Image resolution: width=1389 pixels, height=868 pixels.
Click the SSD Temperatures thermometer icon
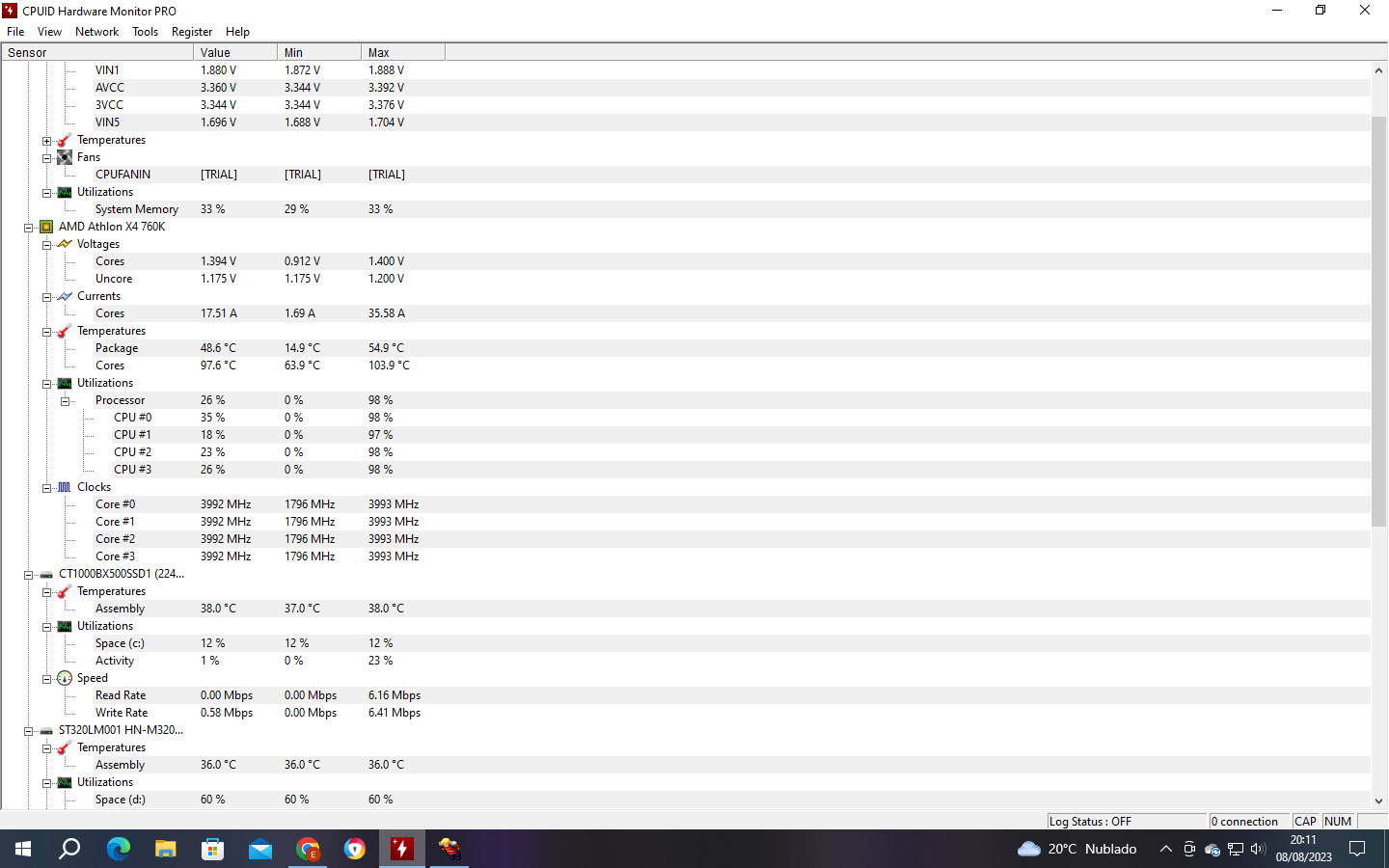coord(65,591)
